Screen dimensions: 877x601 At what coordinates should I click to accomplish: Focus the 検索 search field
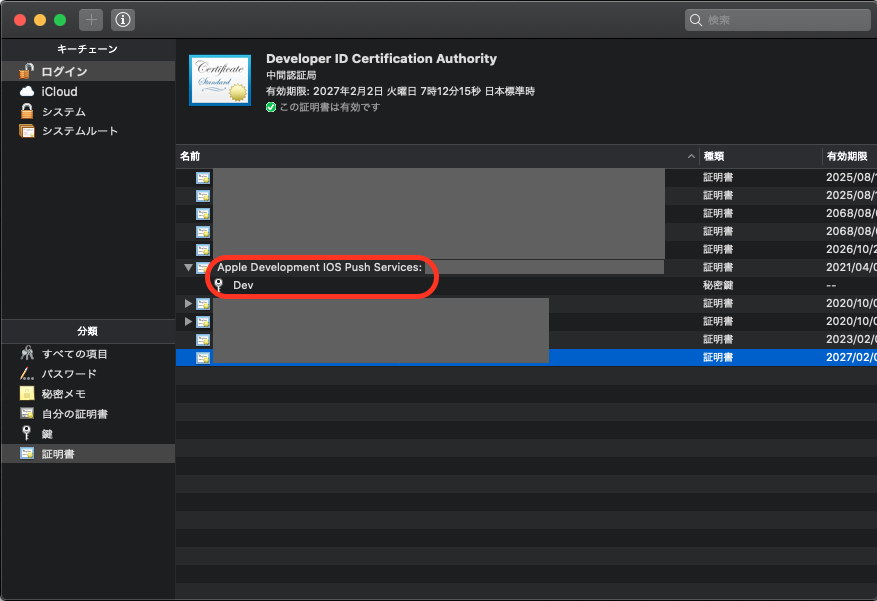pos(777,20)
